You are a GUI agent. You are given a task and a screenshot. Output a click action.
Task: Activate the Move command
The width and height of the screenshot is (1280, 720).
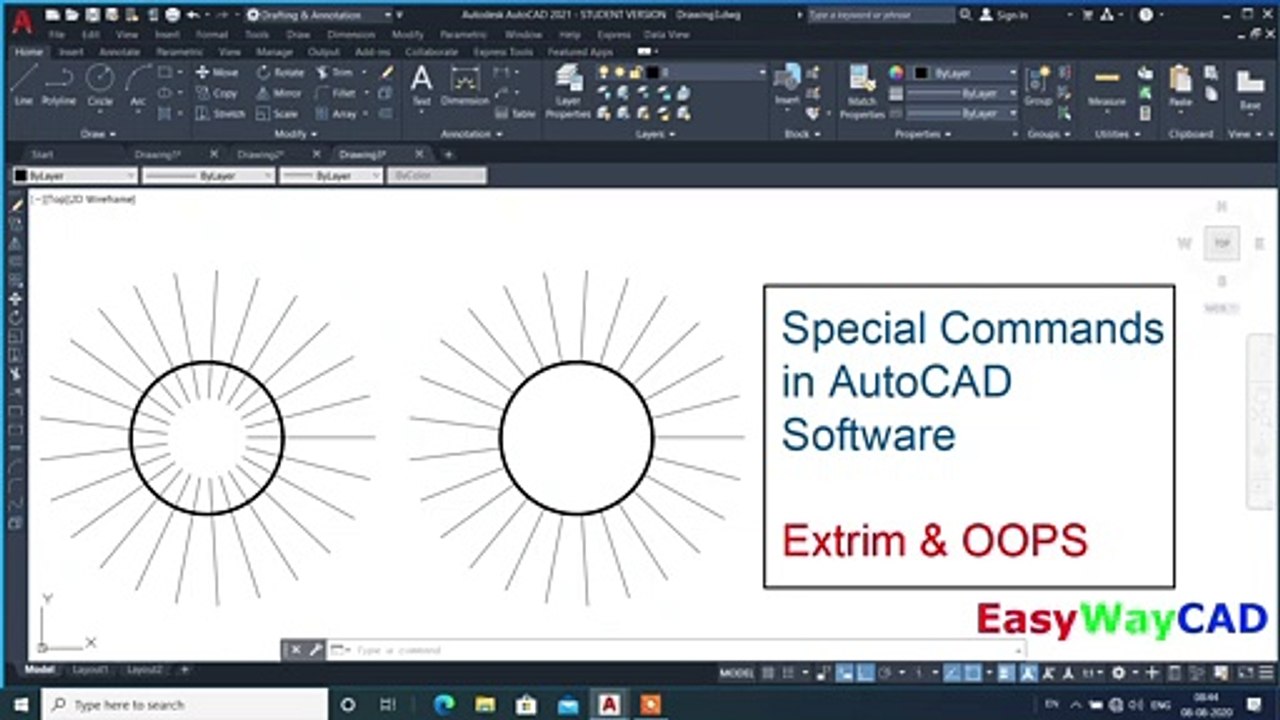point(217,72)
